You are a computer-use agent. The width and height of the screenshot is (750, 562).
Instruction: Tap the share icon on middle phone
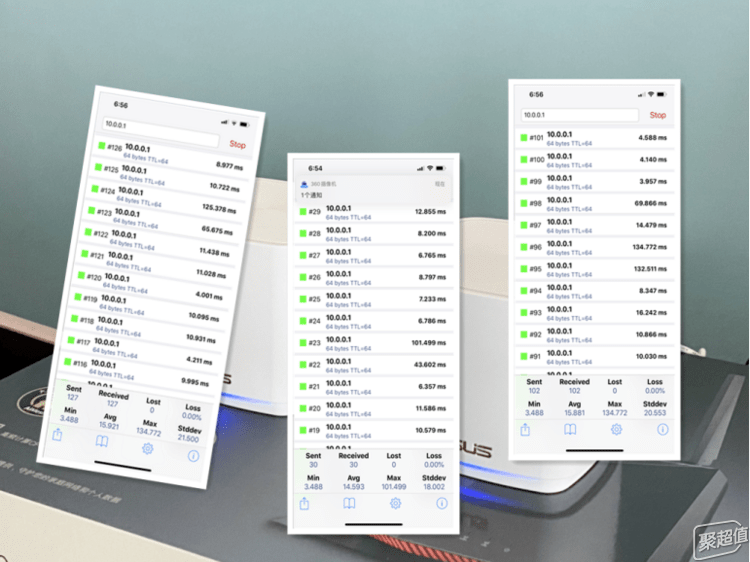click(304, 503)
